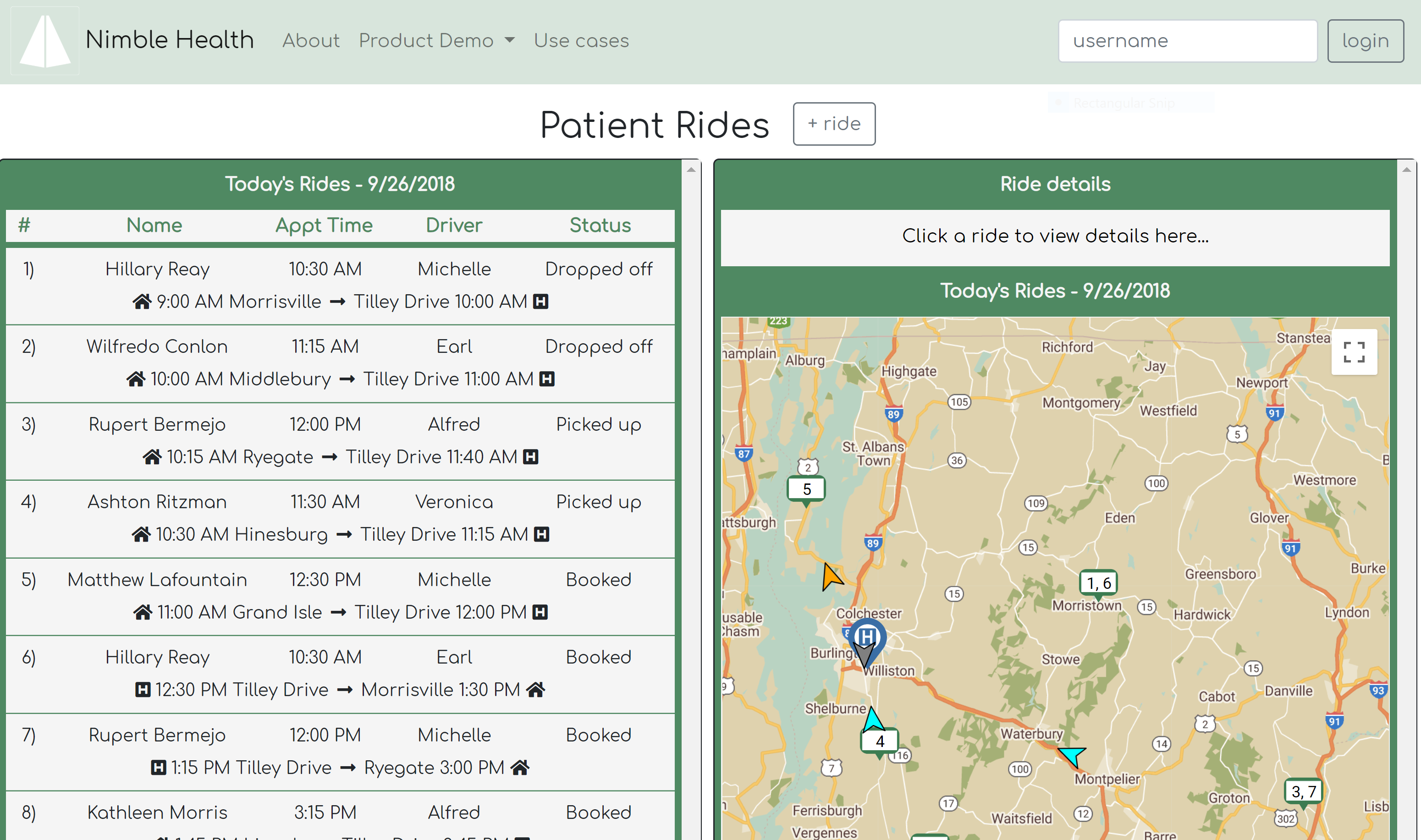Click map marker 3, 7 near Montpelier
Image resolution: width=1421 pixels, height=840 pixels.
[1304, 791]
